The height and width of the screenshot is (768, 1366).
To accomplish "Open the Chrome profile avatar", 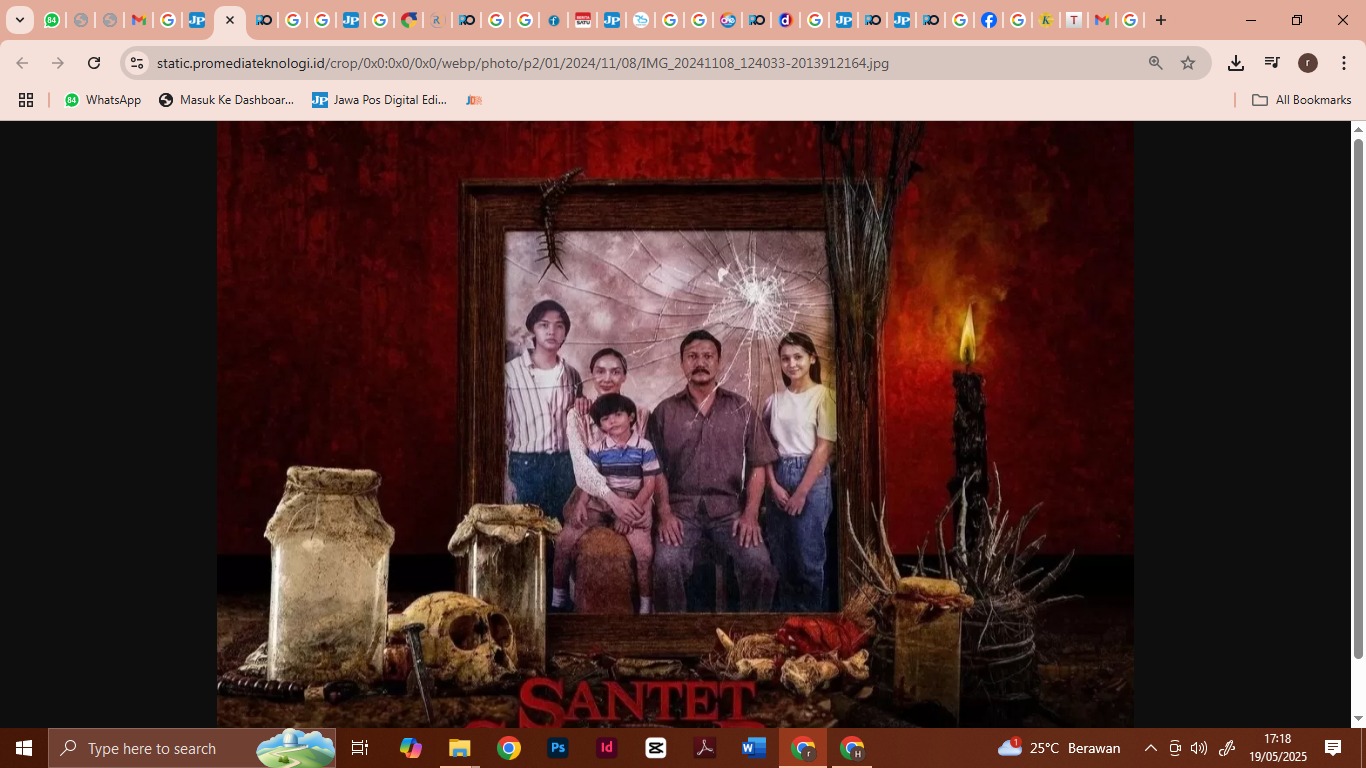I will point(1307,63).
